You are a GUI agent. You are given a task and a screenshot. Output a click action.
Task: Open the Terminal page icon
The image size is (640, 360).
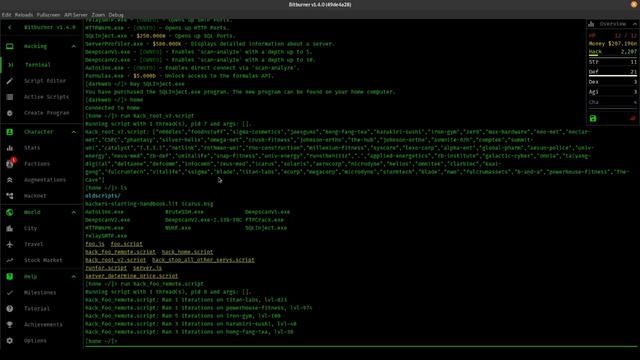(x=11, y=64)
